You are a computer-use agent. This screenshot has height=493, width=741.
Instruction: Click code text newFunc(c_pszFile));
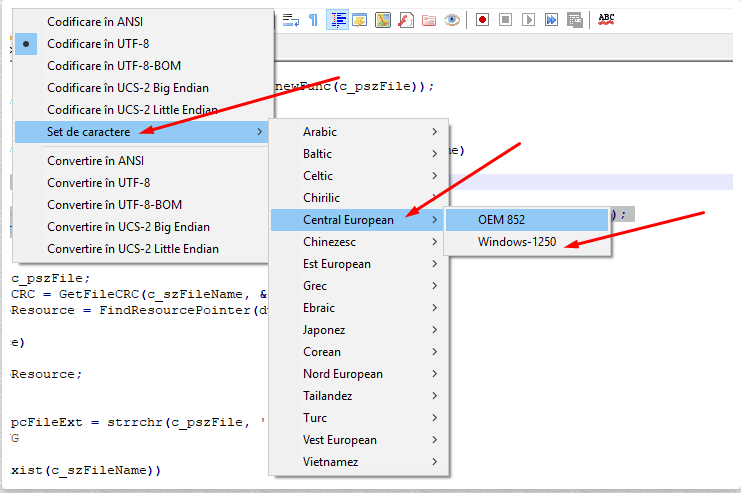354,86
